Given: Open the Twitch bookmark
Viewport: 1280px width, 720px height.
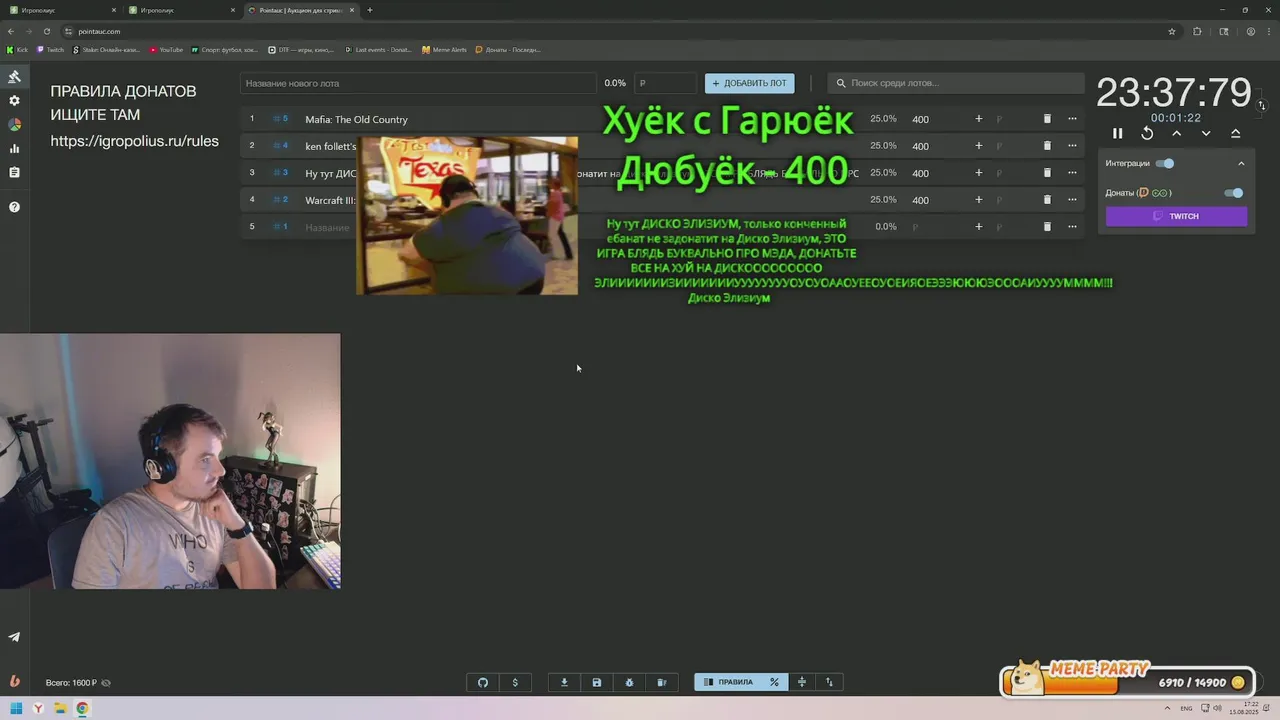Looking at the screenshot, I should point(50,49).
